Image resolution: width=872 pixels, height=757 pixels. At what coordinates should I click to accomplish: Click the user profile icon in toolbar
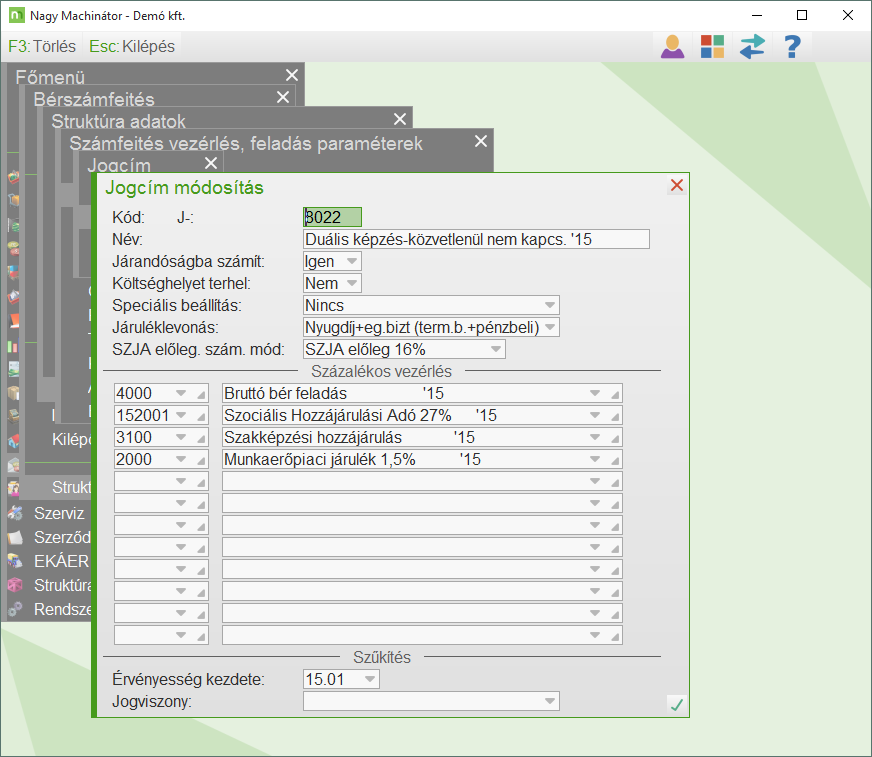(672, 46)
